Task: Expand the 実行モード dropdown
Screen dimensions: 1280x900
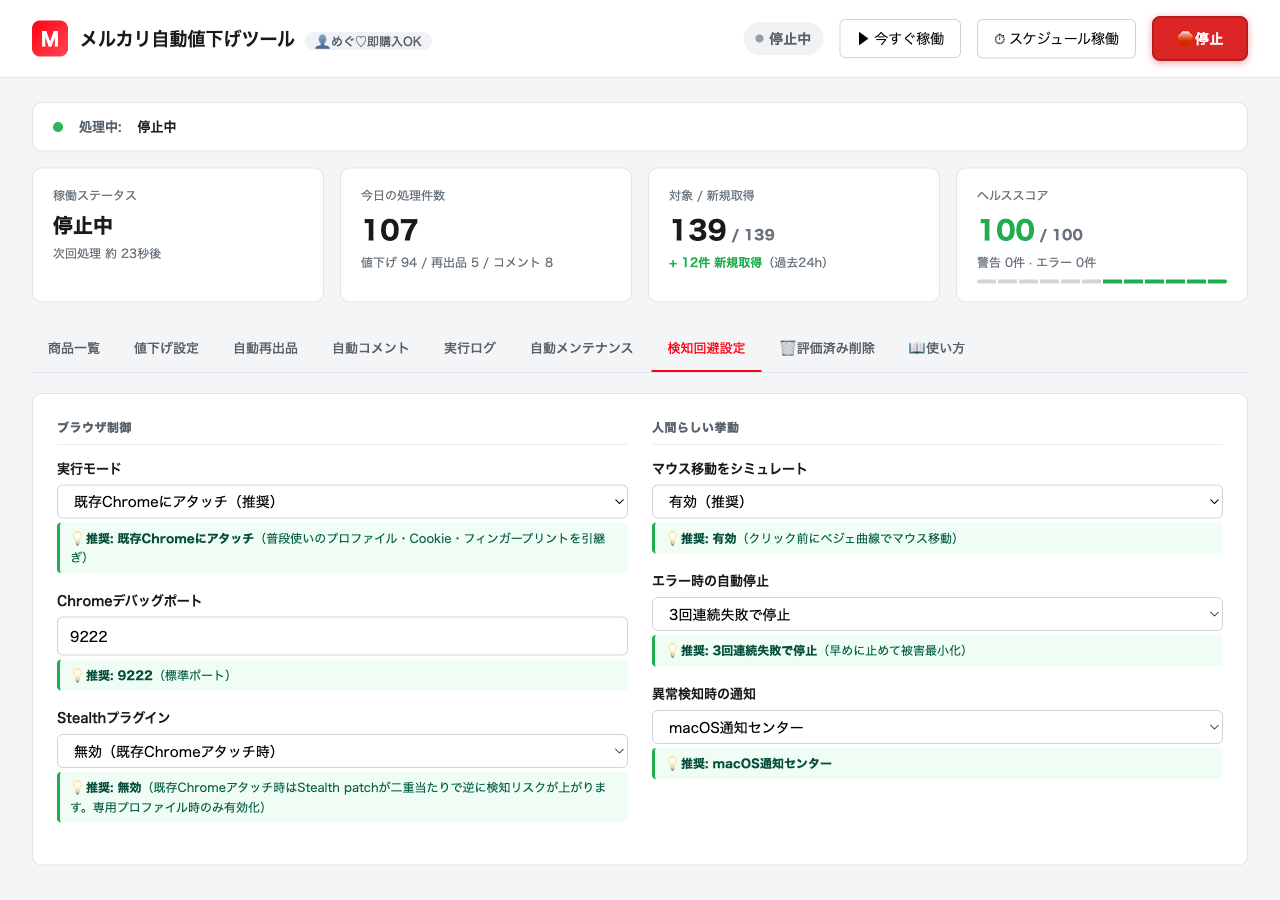Action: pyautogui.click(x=342, y=501)
